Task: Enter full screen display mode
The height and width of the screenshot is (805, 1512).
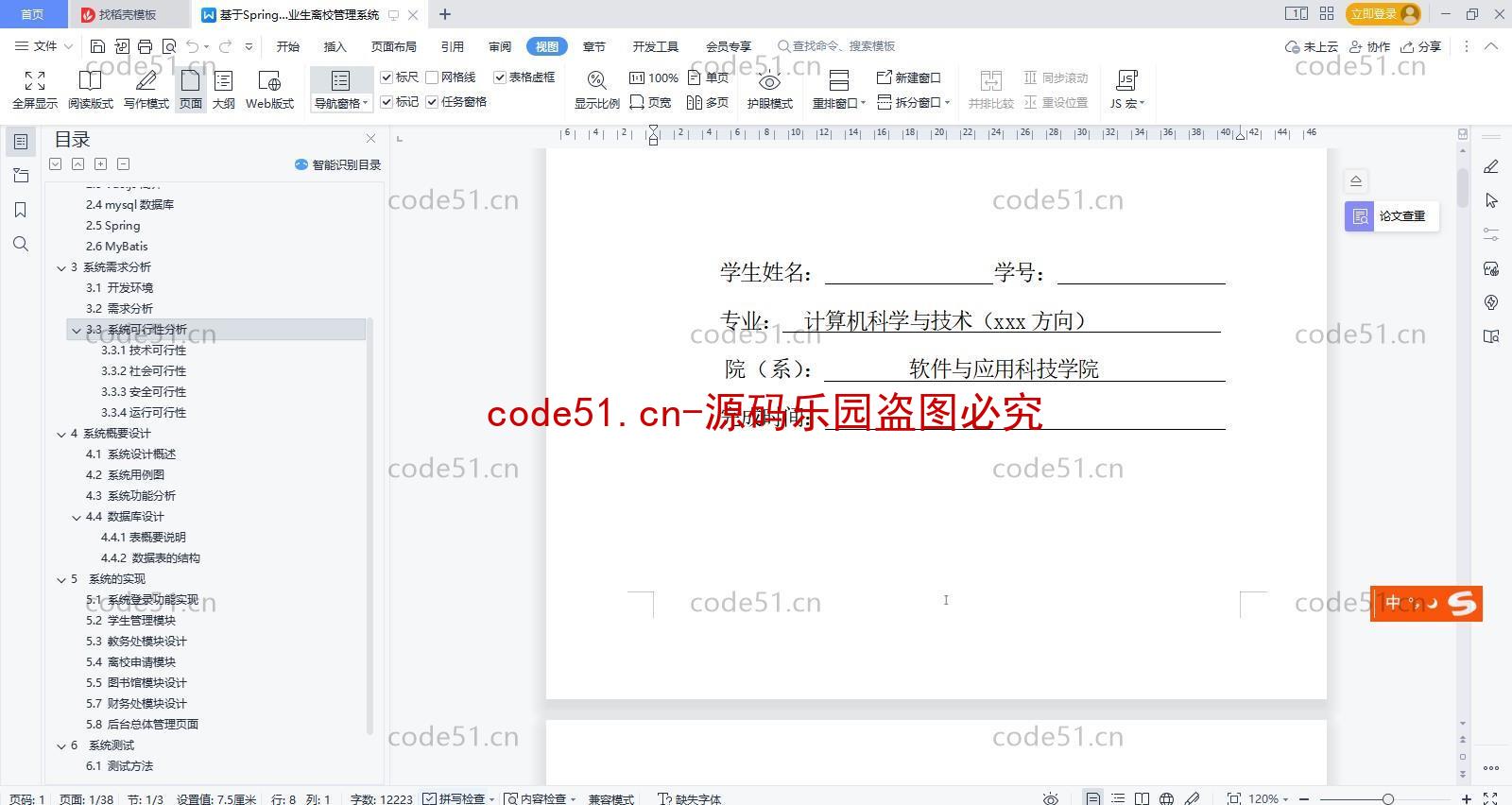Action: click(x=35, y=90)
